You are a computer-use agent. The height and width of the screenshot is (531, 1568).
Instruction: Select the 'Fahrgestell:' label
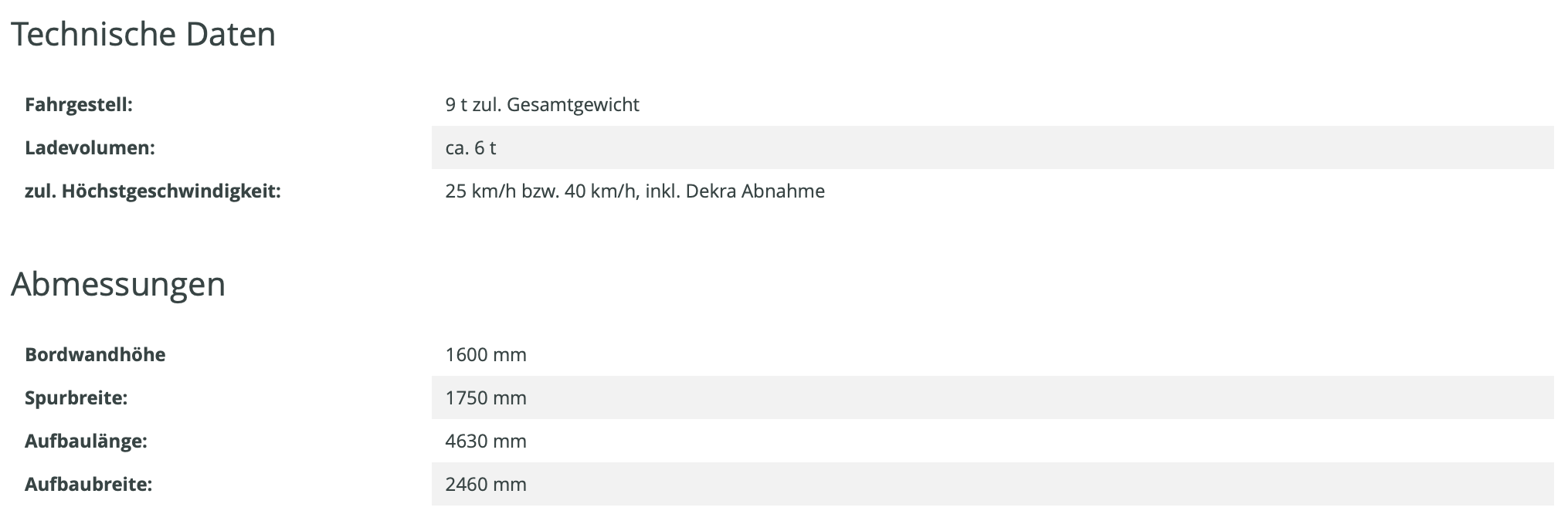point(79,105)
